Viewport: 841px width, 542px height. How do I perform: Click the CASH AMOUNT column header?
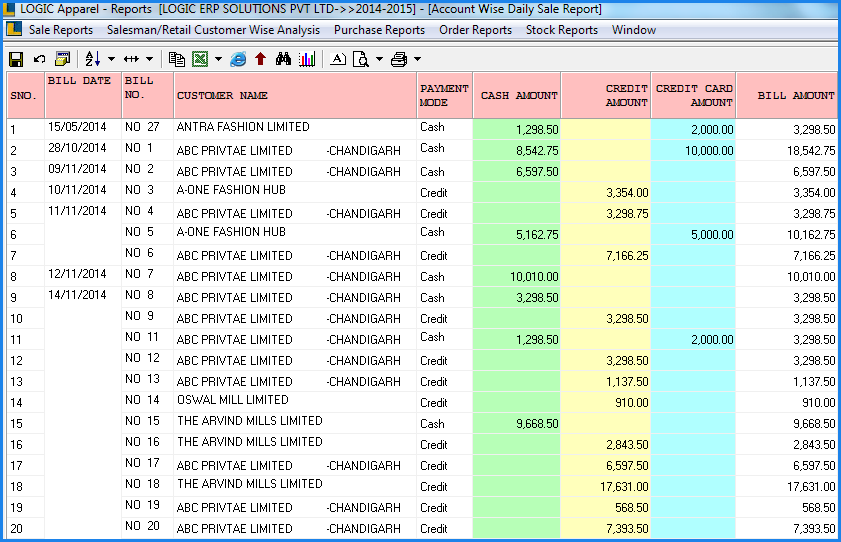517,95
